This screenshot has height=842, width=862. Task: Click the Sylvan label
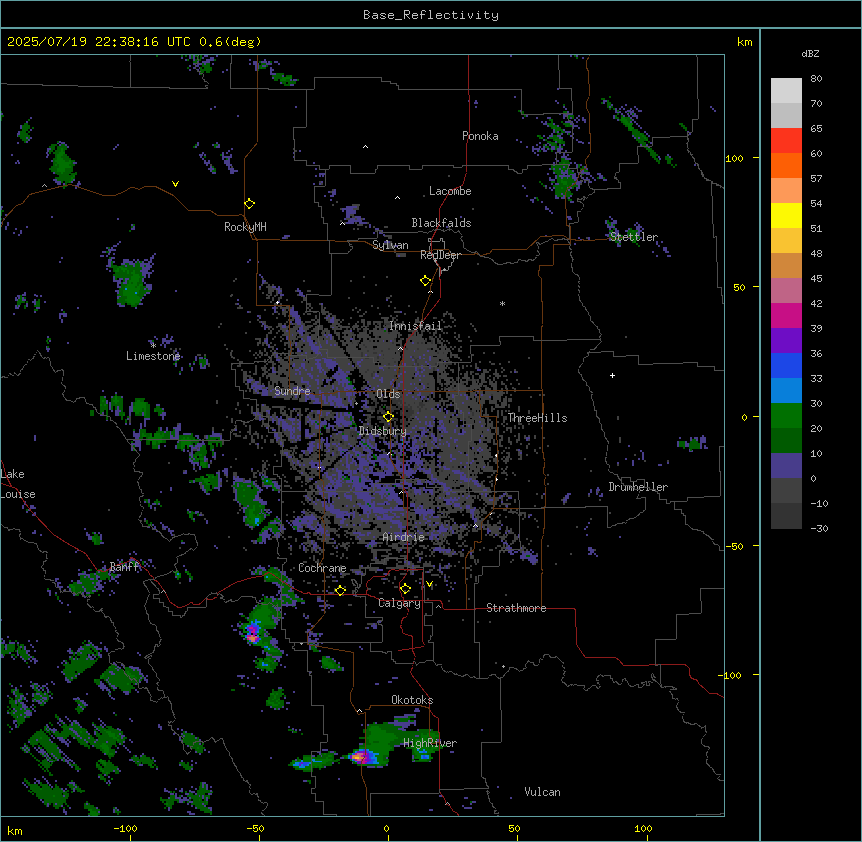[x=390, y=245]
